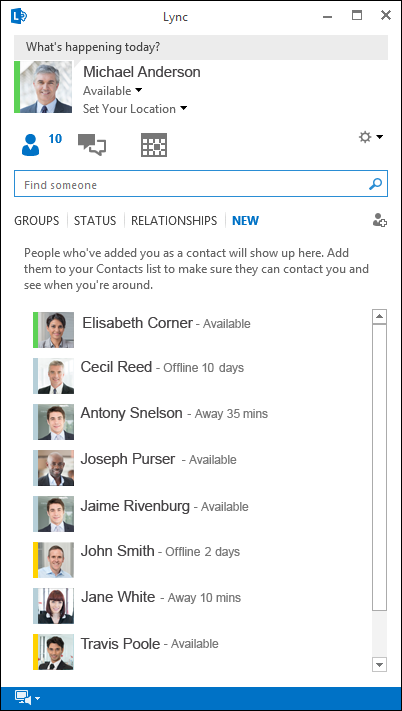Click the Michael Anderson name text
The width and height of the screenshot is (402, 711).
pyautogui.click(x=141, y=72)
